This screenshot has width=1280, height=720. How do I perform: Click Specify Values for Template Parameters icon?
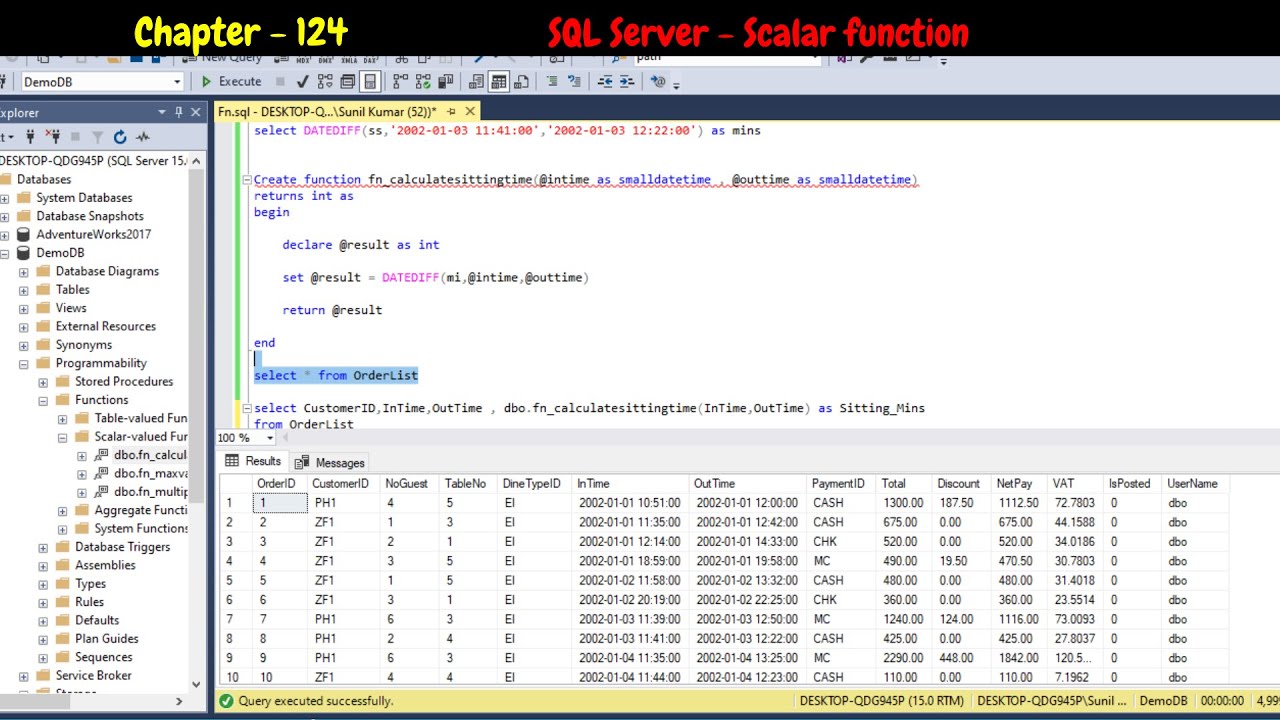click(x=658, y=82)
